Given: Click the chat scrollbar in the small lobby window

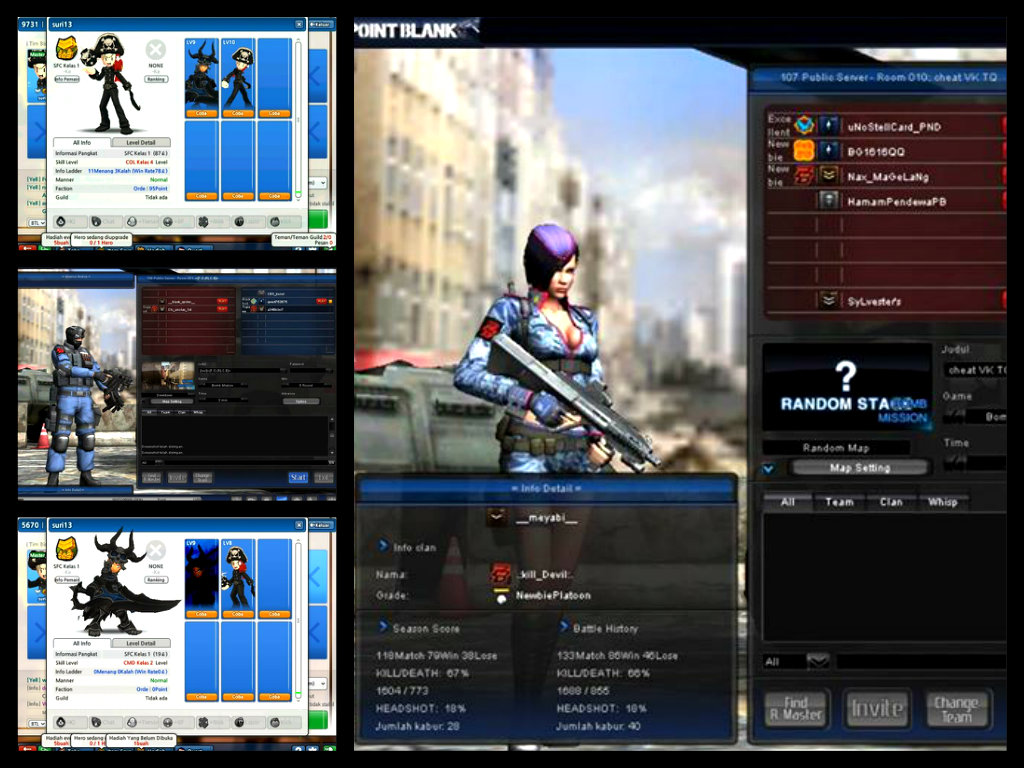Looking at the screenshot, I should coord(331,438).
